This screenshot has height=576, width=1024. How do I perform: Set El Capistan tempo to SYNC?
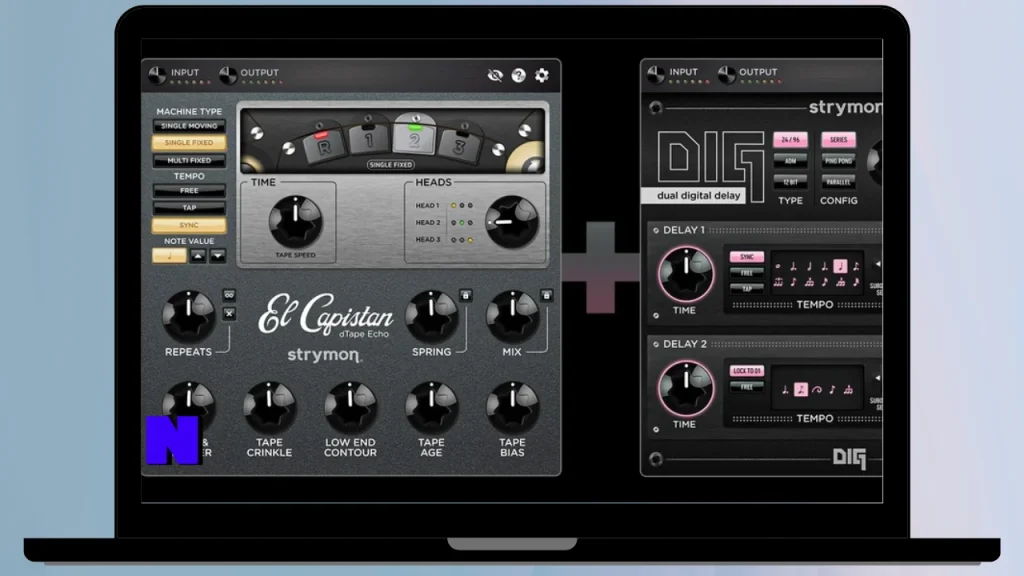[189, 225]
